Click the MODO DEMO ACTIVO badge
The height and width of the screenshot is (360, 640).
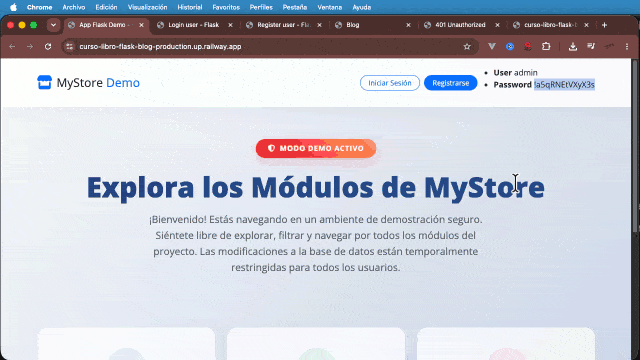[316, 148]
